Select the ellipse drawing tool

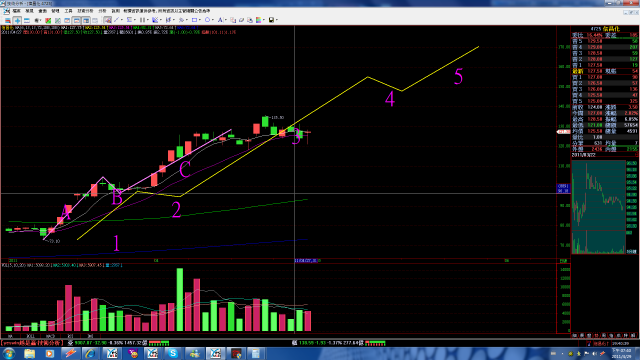(207, 20)
